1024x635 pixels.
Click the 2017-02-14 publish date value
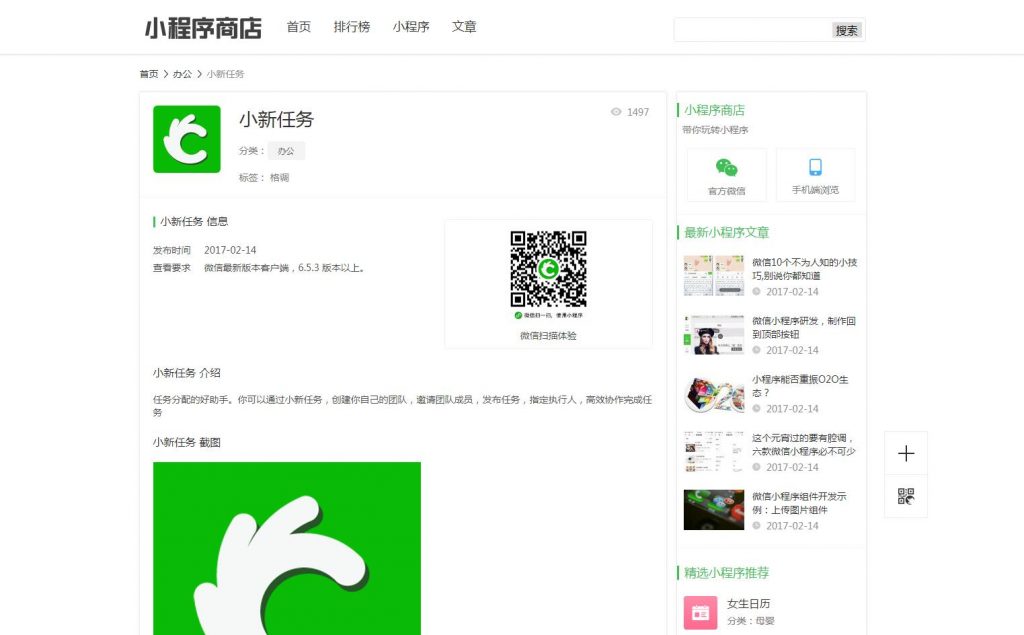(230, 250)
